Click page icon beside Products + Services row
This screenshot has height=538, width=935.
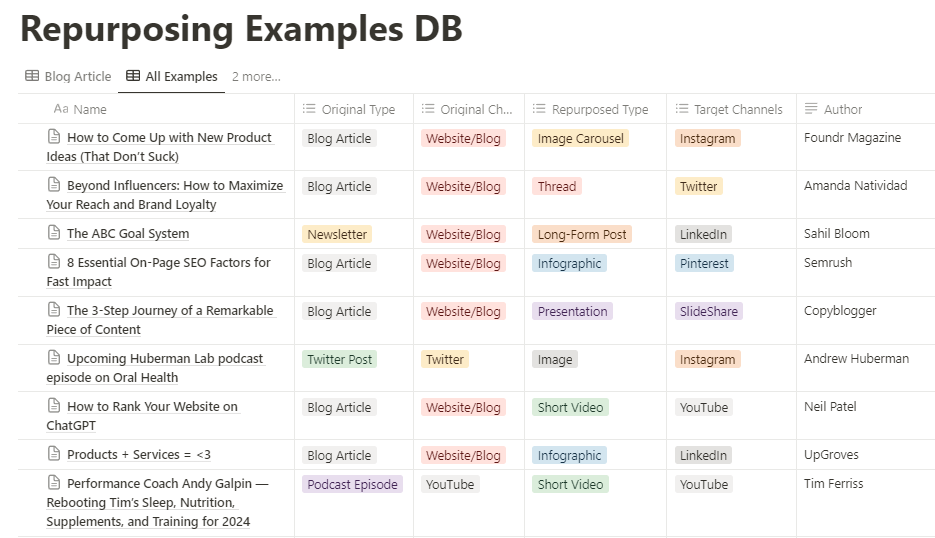point(54,454)
